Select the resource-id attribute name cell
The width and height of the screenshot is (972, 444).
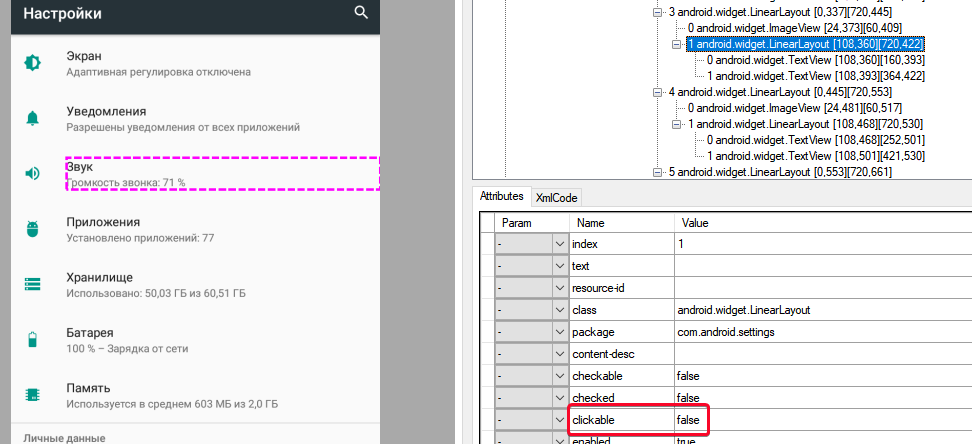coord(622,288)
